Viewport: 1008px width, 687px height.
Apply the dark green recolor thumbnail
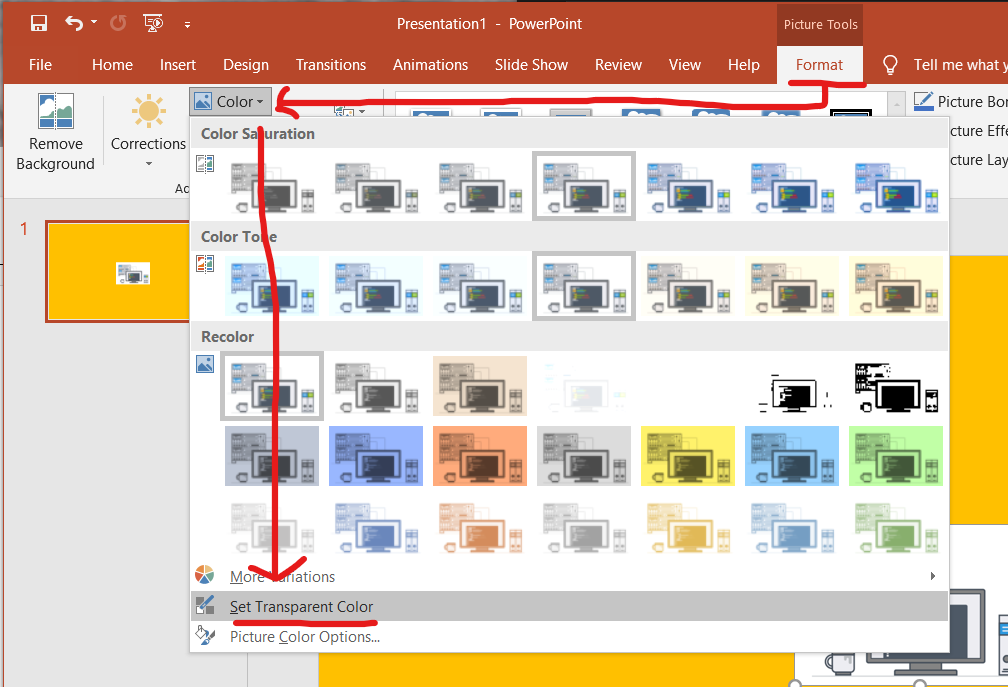pos(896,456)
